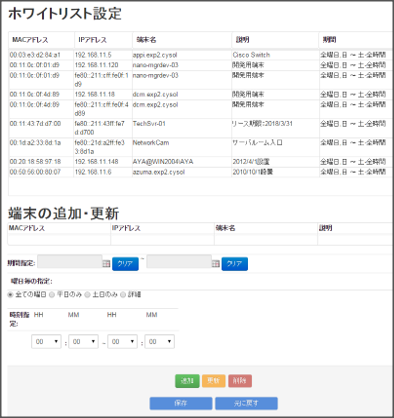Select the 土日のみ radio button
This screenshot has width=394, height=418.
(x=87, y=295)
